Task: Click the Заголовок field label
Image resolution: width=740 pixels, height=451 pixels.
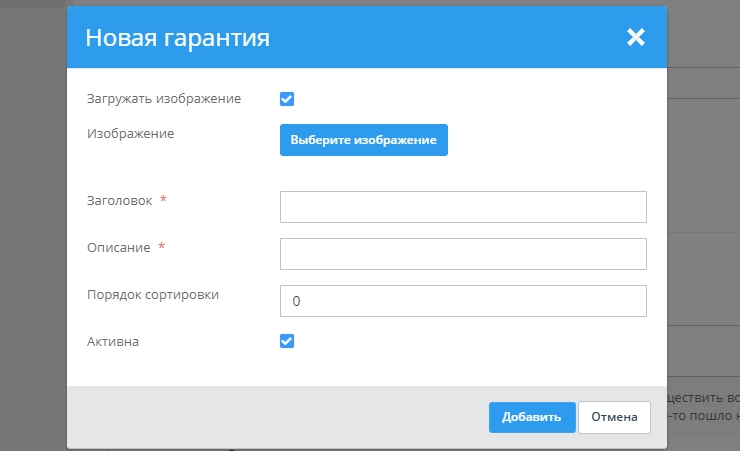Action: [120, 200]
